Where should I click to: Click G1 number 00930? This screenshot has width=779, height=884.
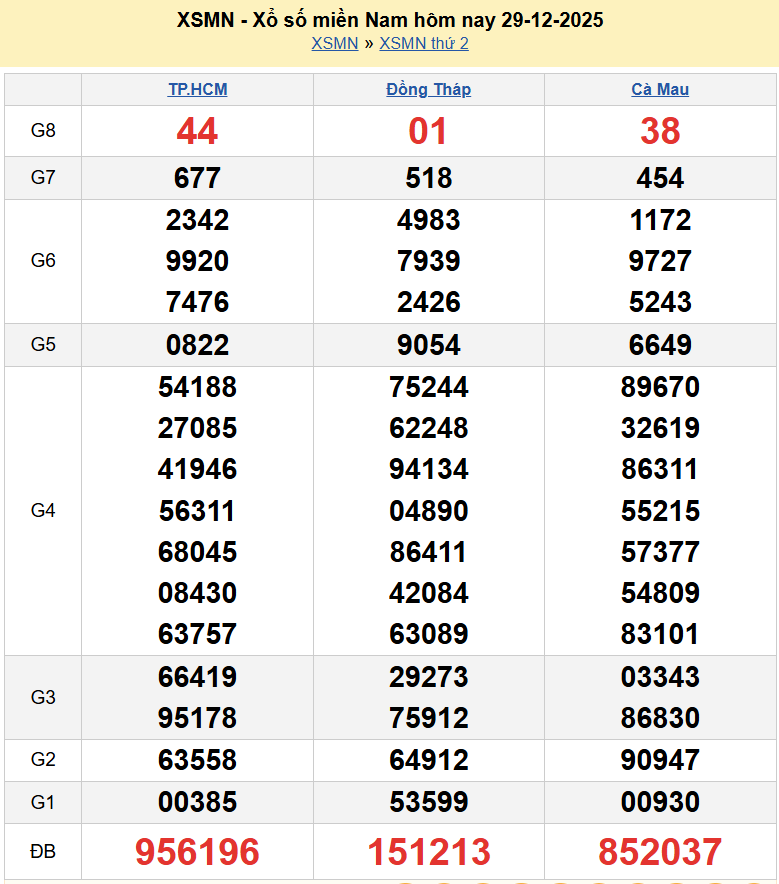point(660,802)
